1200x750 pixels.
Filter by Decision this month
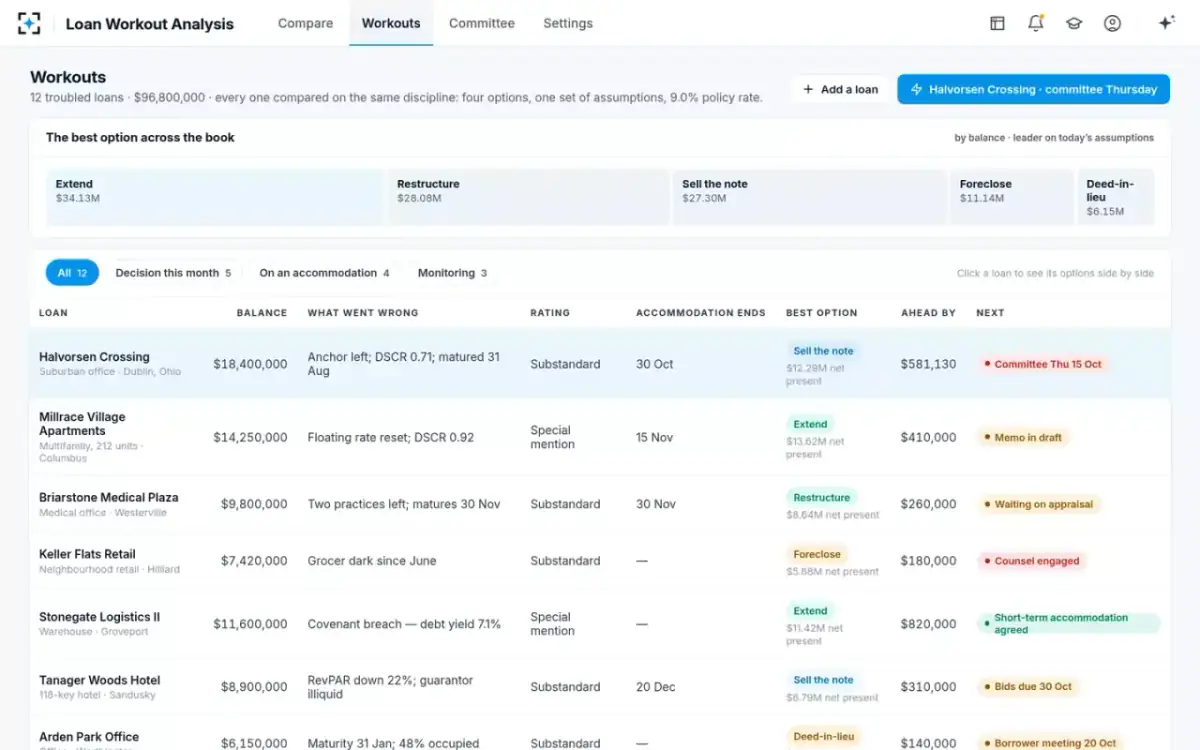[x=173, y=273]
